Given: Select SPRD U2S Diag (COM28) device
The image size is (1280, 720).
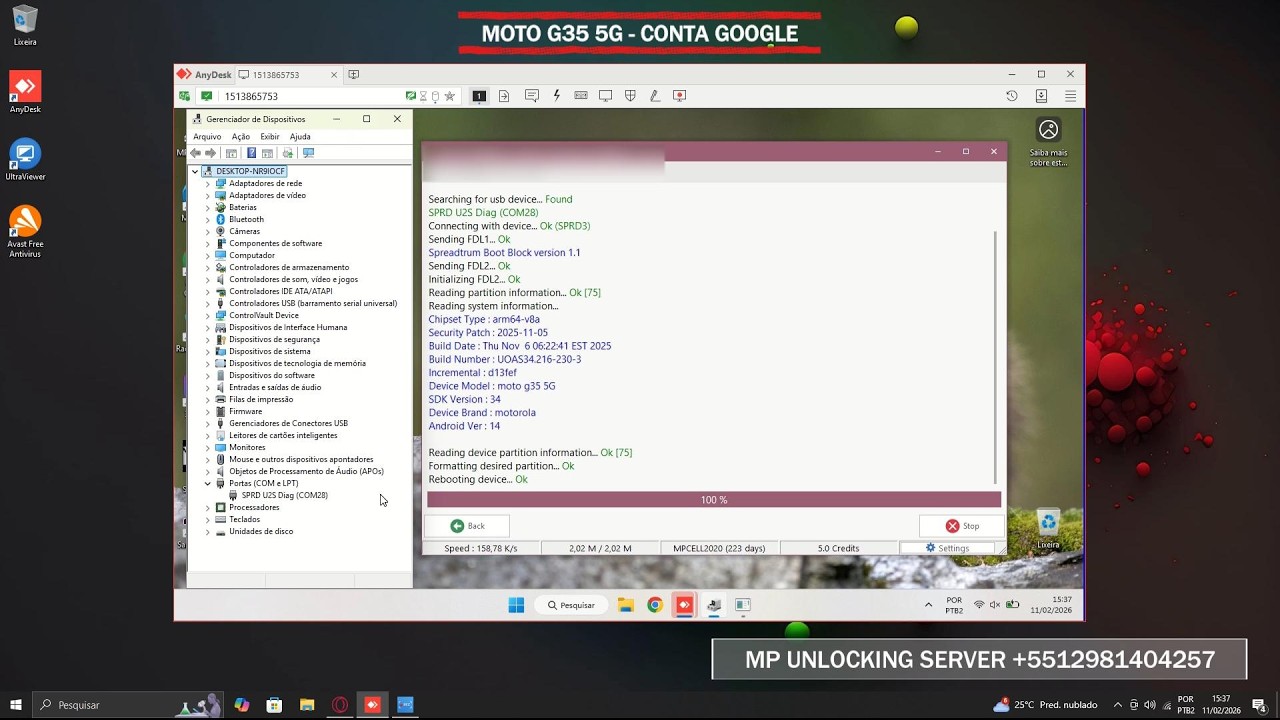Looking at the screenshot, I should click(285, 495).
